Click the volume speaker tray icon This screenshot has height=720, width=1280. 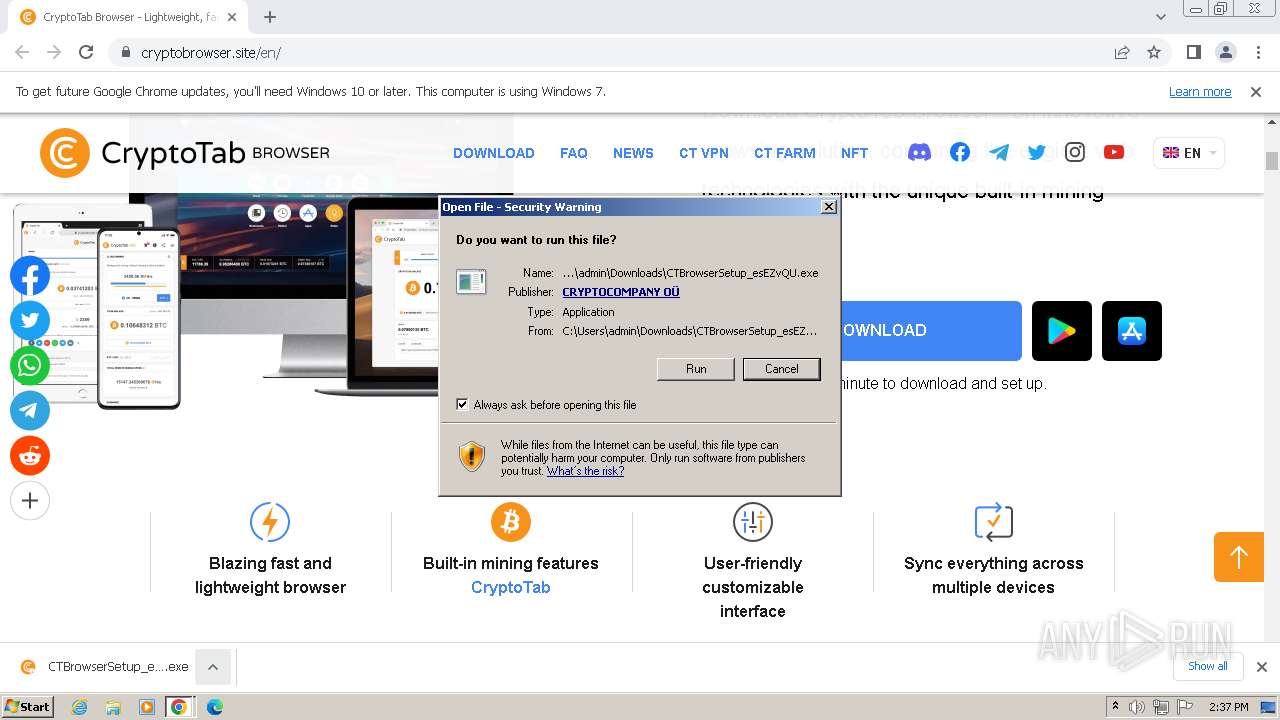point(1137,707)
